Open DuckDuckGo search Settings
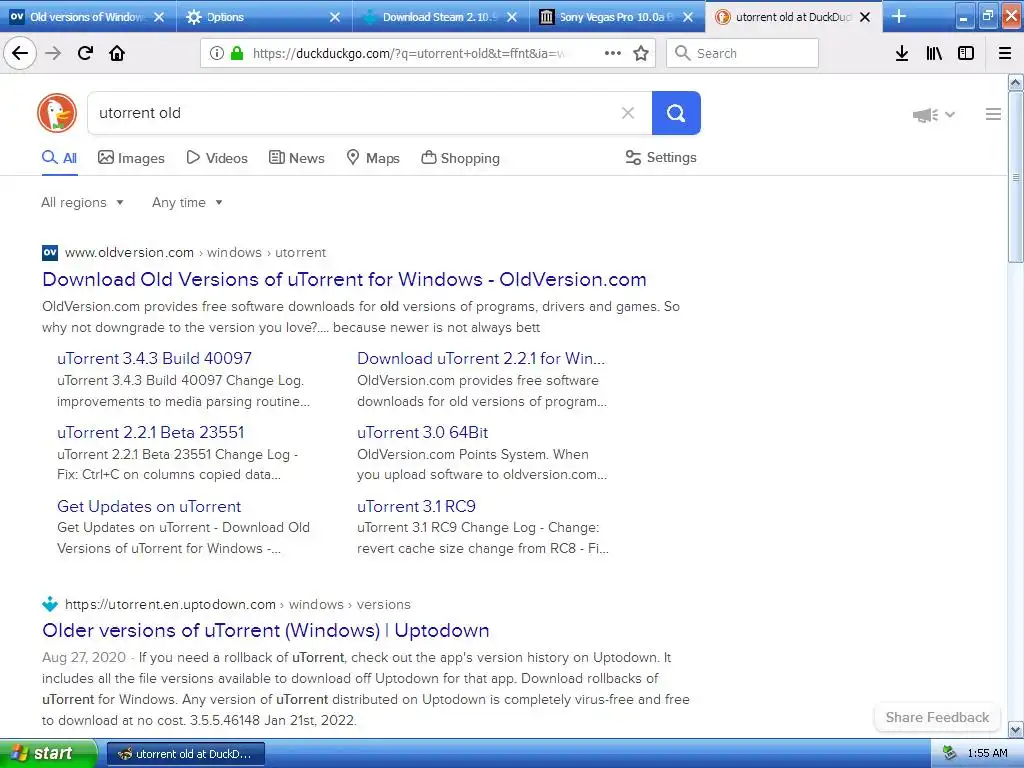This screenshot has height=768, width=1024. pyautogui.click(x=661, y=157)
